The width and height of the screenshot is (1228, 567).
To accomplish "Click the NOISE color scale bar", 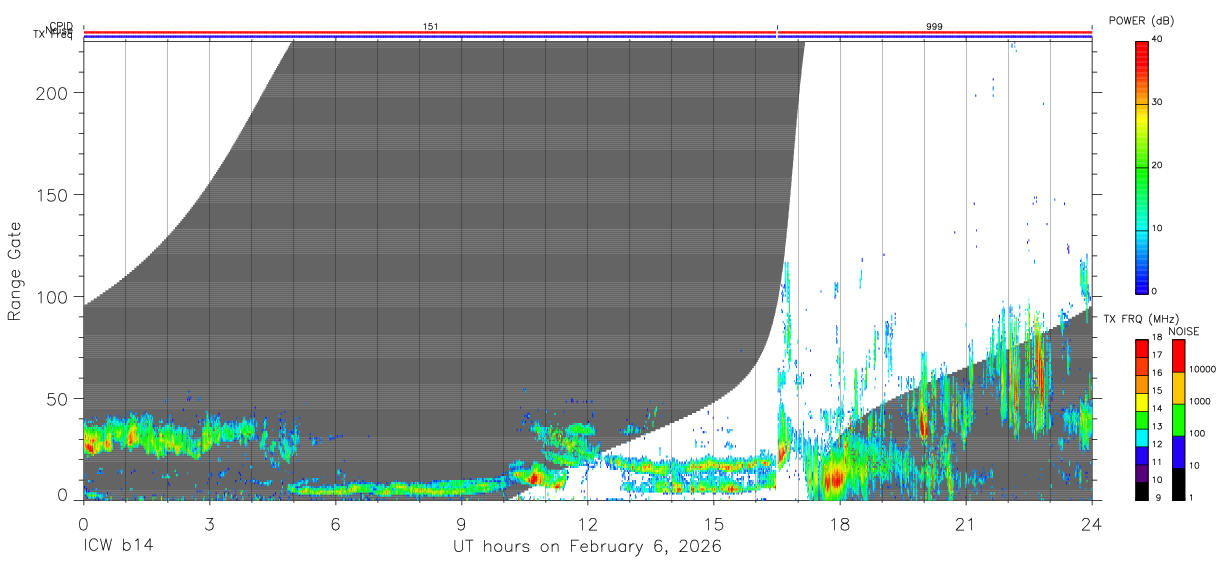I will point(1178,420).
